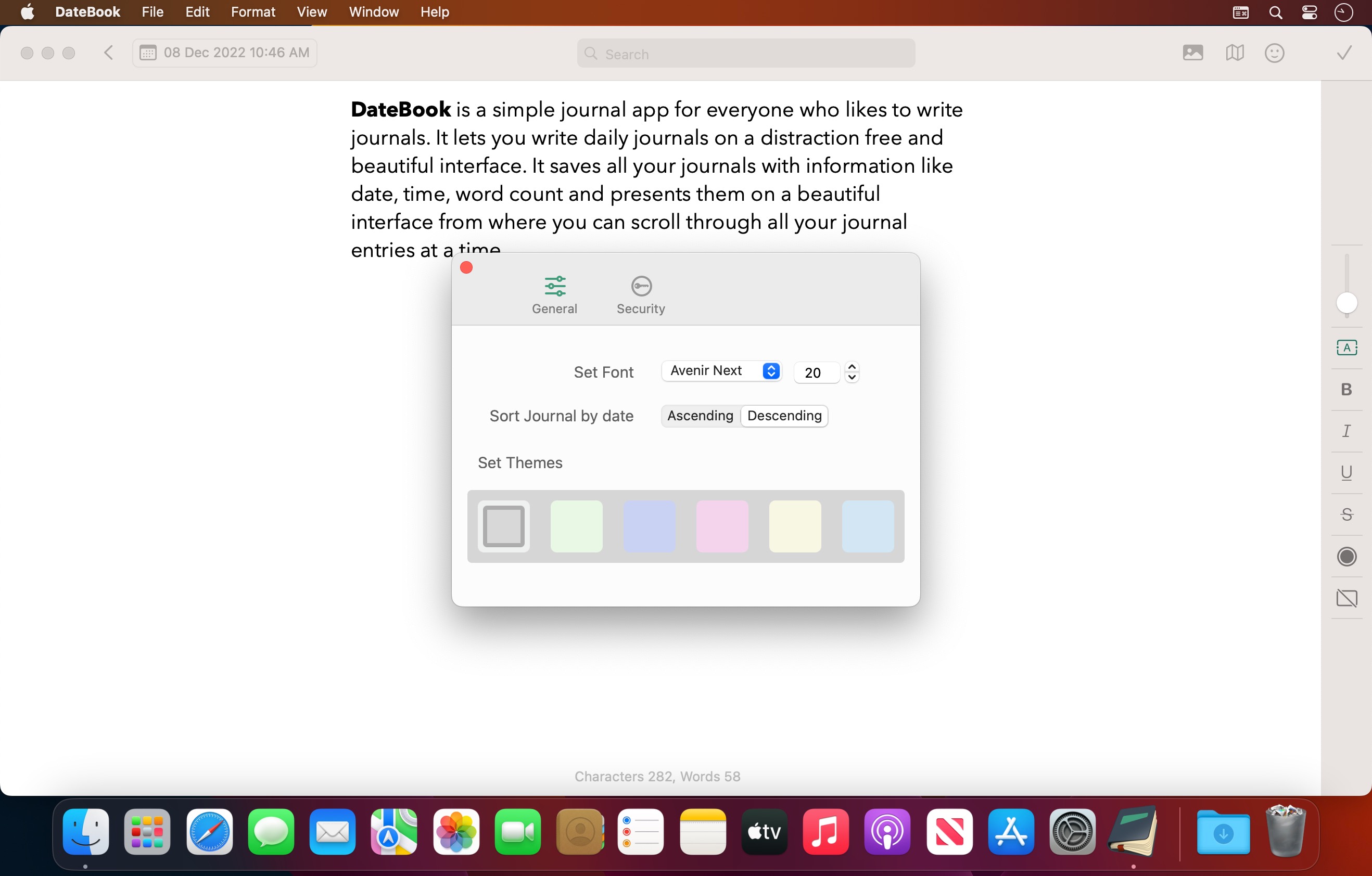Open Maps from the Dock
Viewport: 1372px width, 876px height.
pos(395,832)
